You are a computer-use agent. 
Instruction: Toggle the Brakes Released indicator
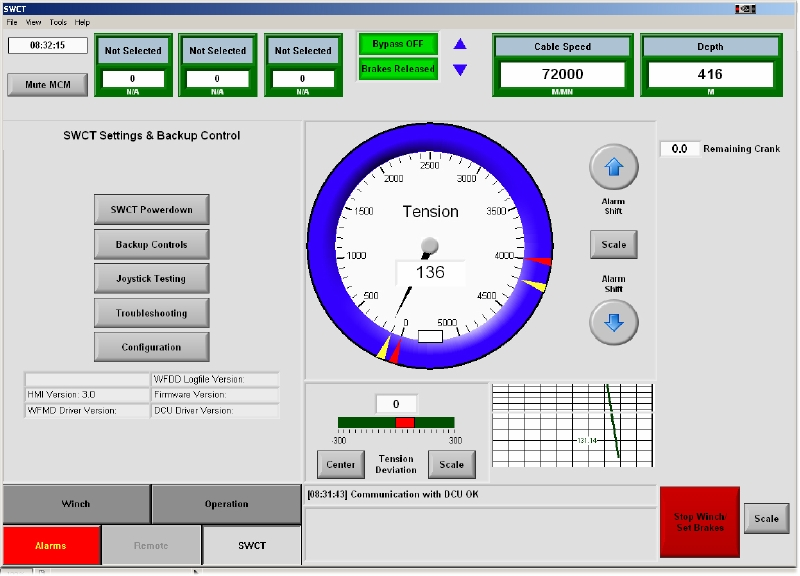coord(398,69)
